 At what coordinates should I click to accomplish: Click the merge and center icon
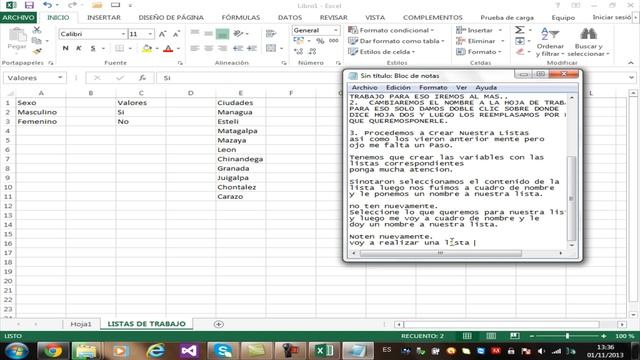[x=271, y=48]
